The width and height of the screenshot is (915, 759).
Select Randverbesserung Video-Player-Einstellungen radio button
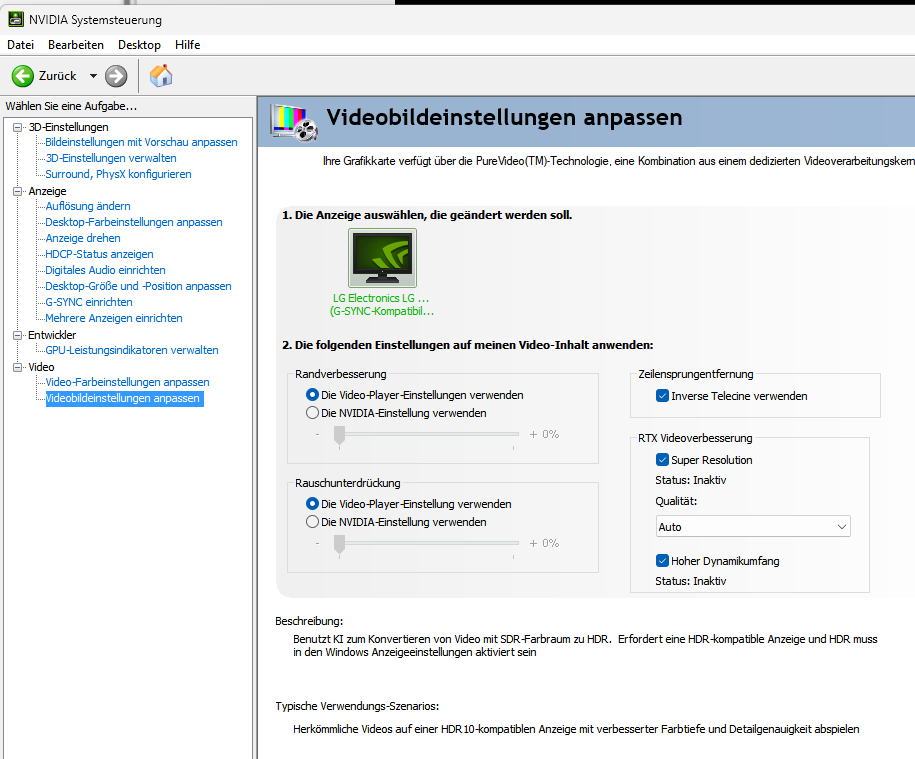[312, 395]
